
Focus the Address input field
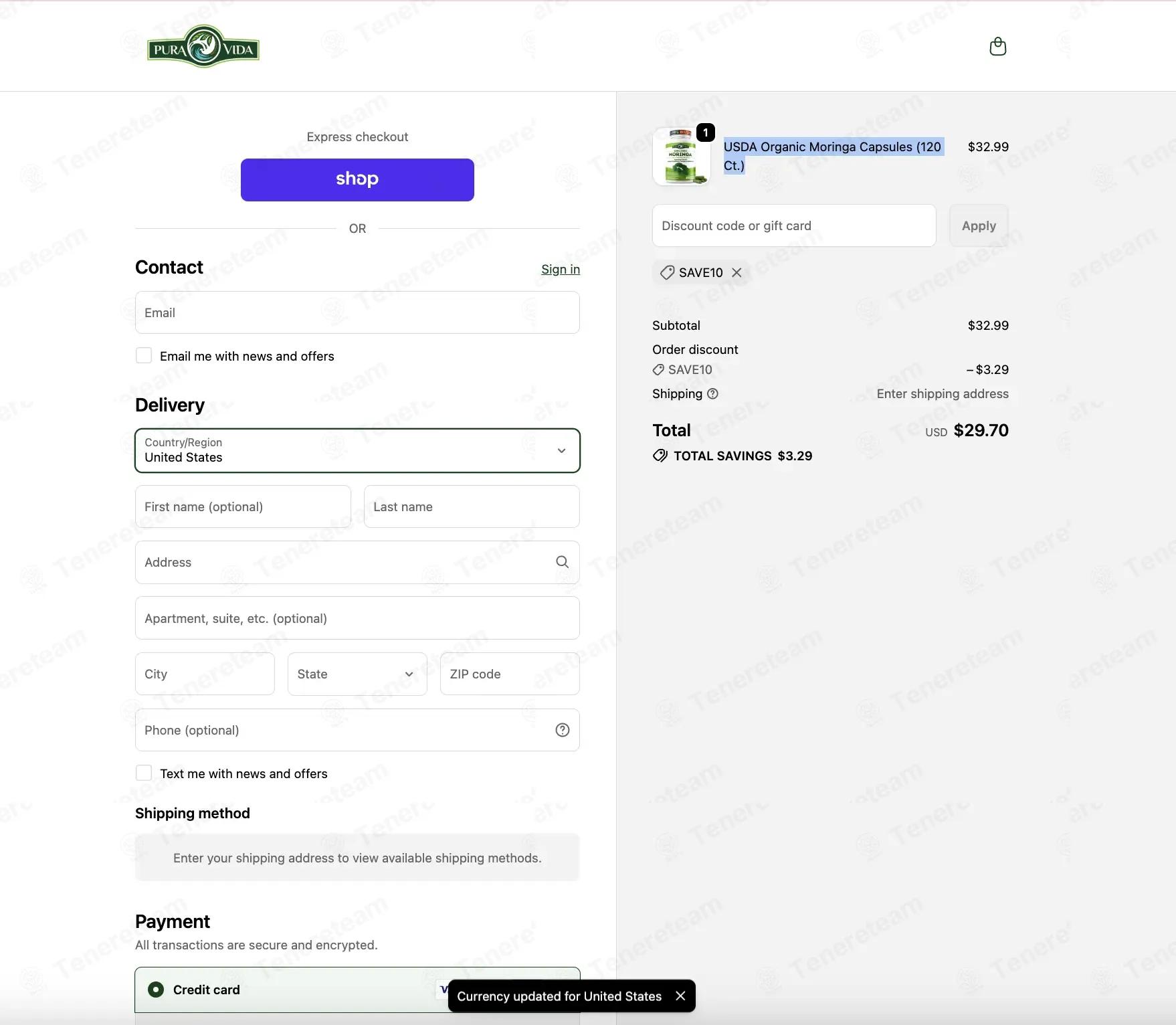[x=357, y=562]
